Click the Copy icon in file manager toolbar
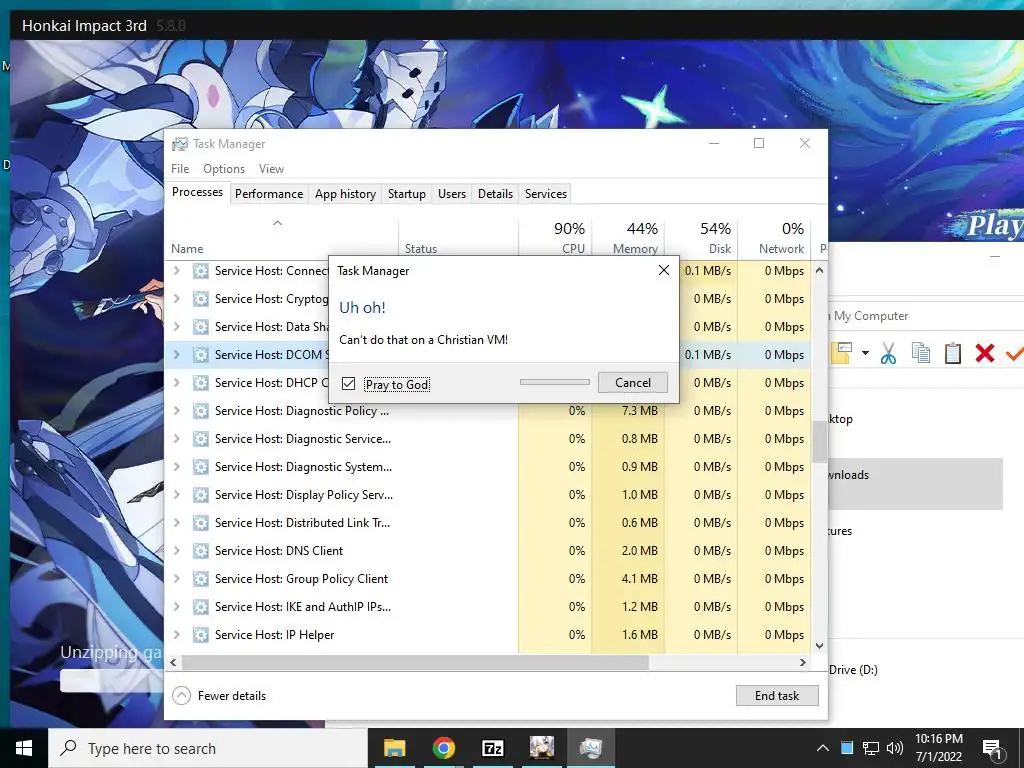 click(x=921, y=353)
